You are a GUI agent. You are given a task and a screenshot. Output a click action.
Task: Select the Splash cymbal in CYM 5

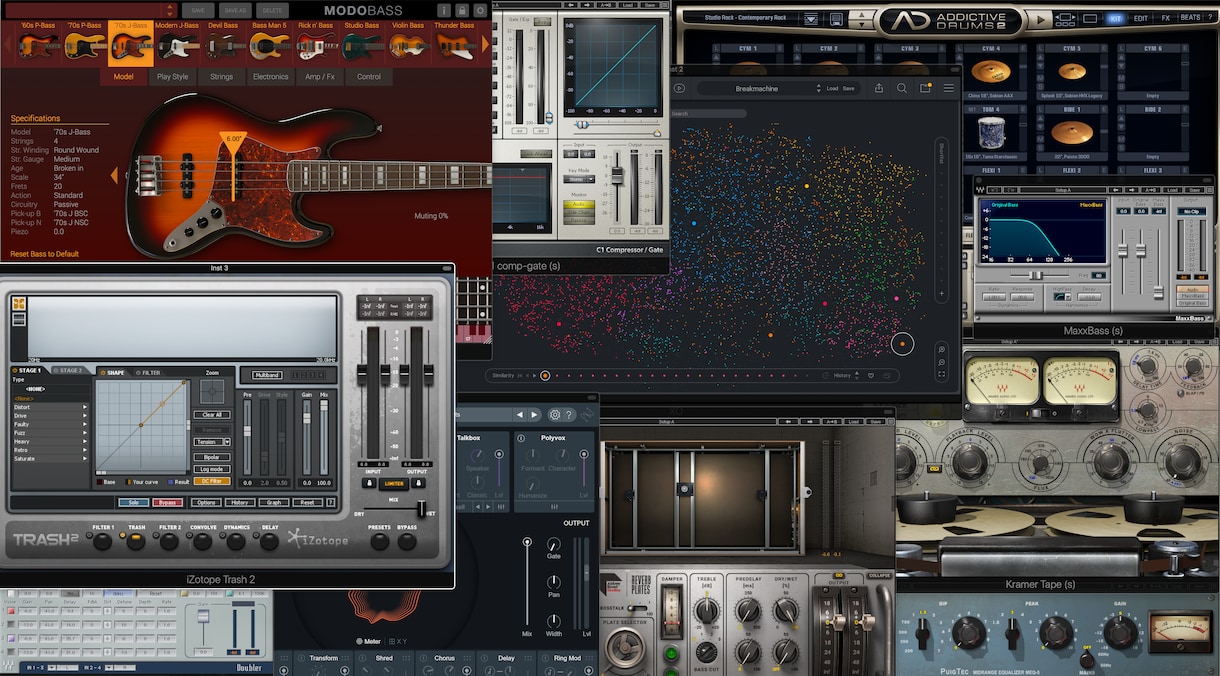tap(1072, 73)
